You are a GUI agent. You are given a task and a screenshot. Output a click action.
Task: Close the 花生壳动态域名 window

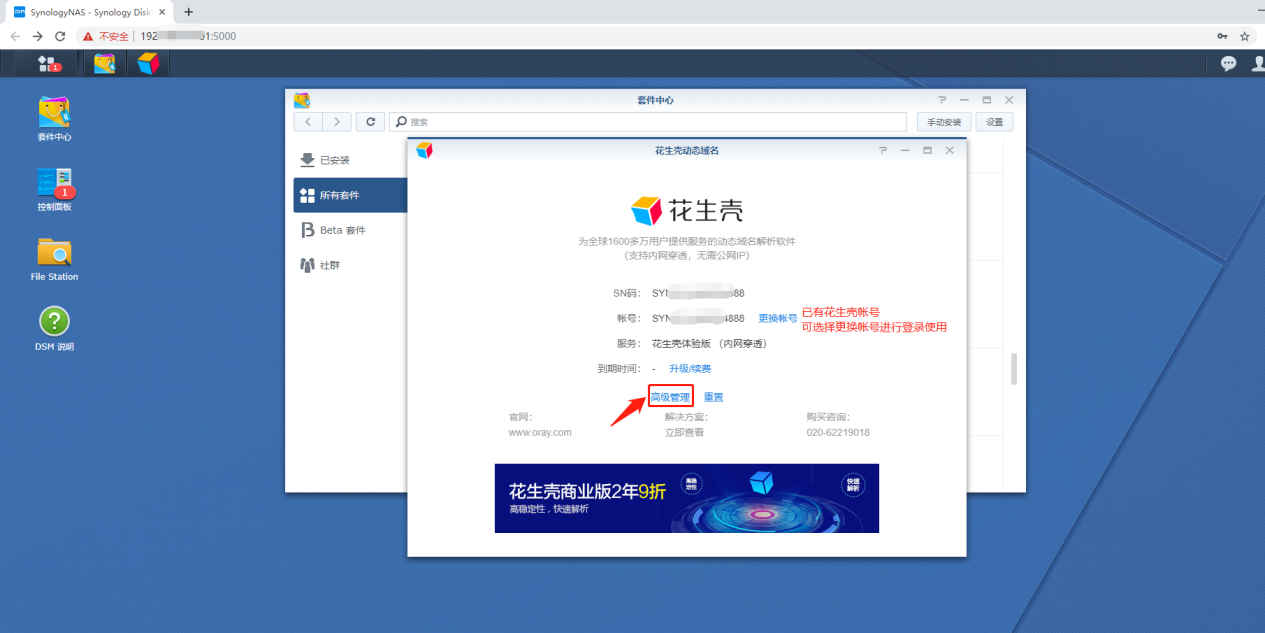tap(950, 150)
